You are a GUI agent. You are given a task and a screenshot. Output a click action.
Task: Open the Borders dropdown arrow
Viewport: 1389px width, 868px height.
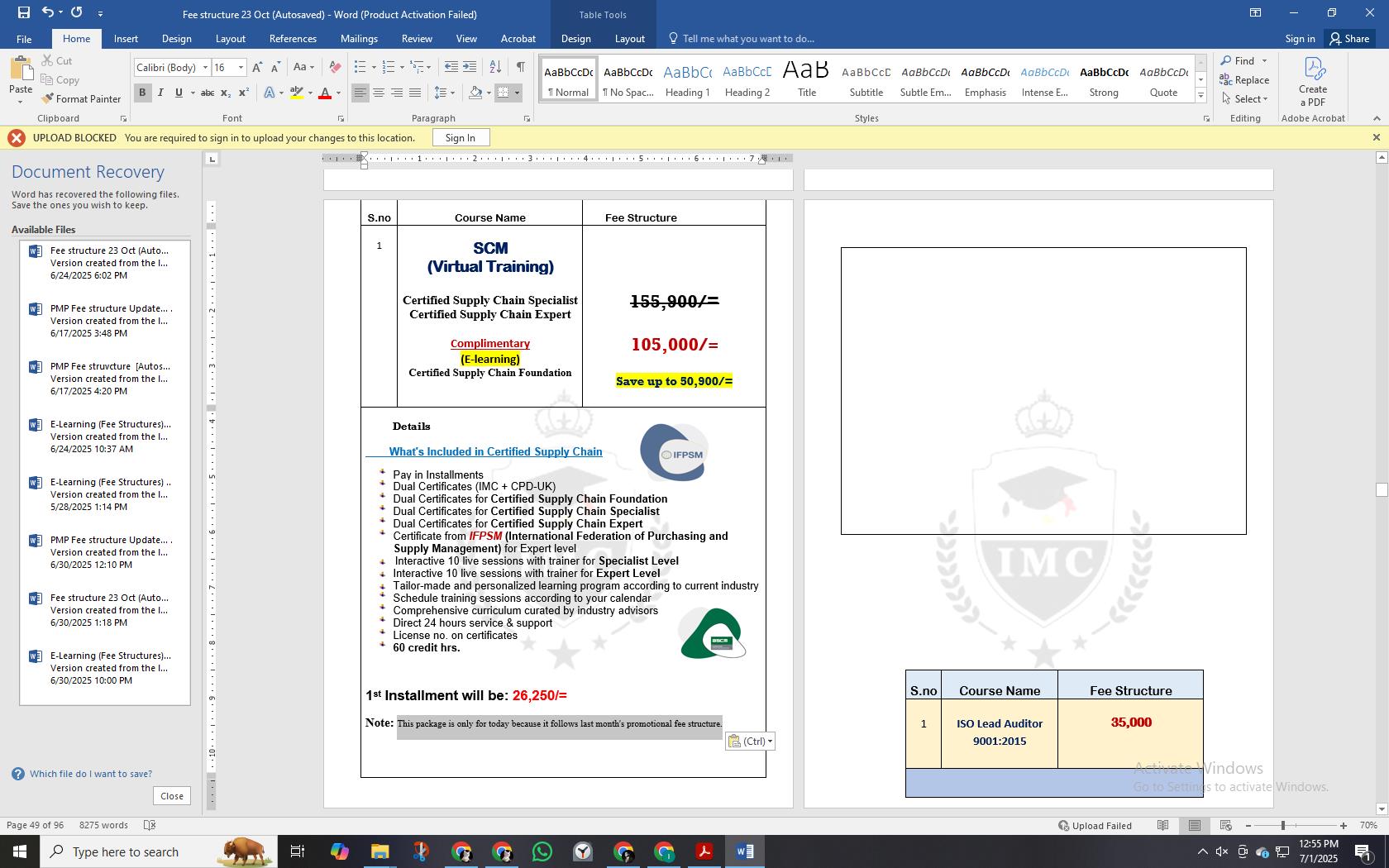pos(517,93)
